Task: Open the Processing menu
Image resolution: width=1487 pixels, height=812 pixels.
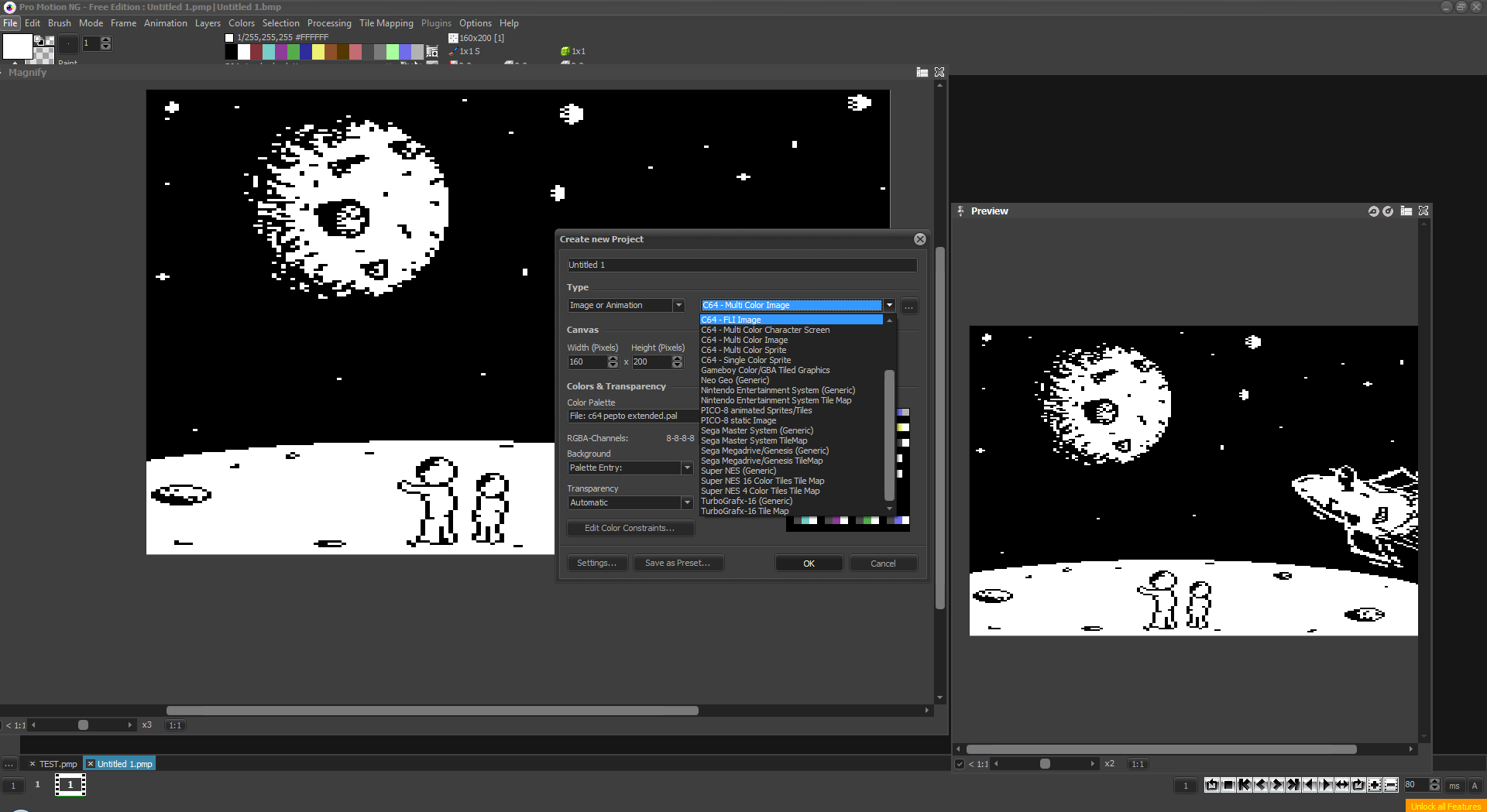Action: click(329, 23)
